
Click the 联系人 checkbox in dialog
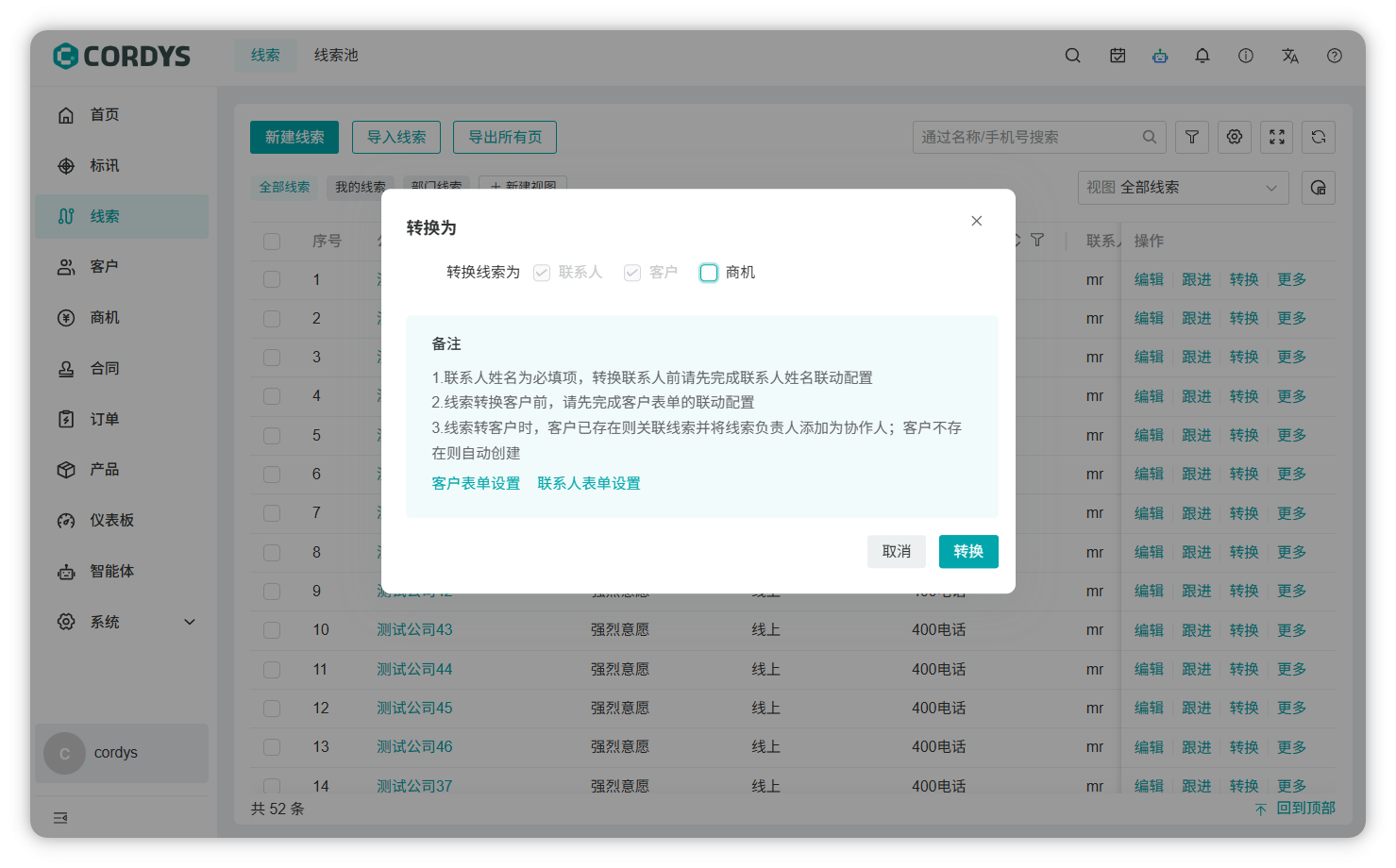[542, 273]
